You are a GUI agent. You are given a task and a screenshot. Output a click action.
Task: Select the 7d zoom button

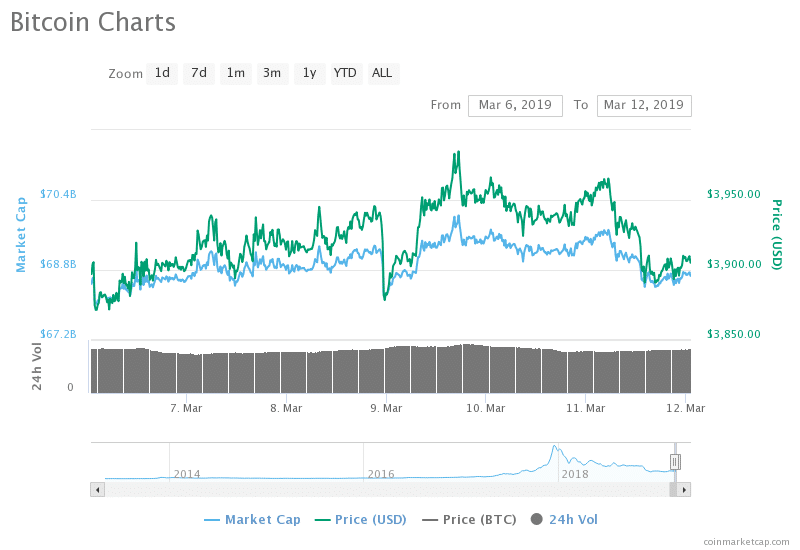point(198,73)
